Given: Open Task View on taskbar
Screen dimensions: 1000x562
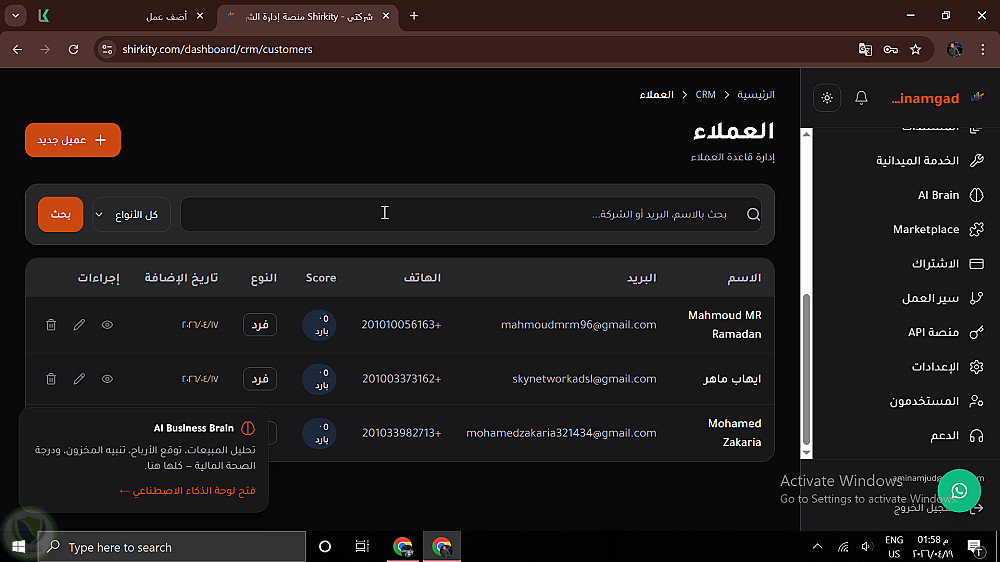Looking at the screenshot, I should click(362, 546).
